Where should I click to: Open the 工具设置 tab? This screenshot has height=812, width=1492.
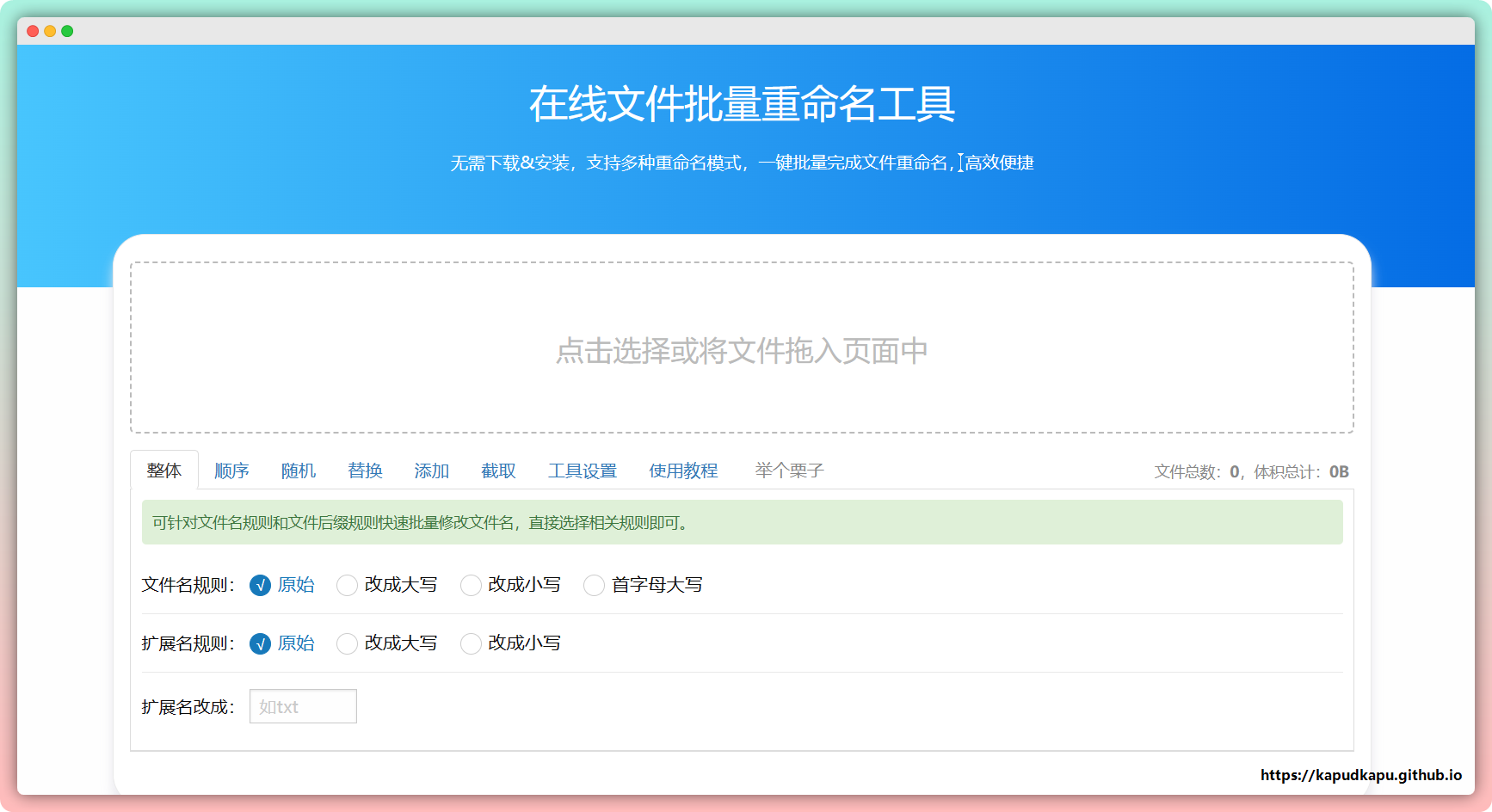583,471
